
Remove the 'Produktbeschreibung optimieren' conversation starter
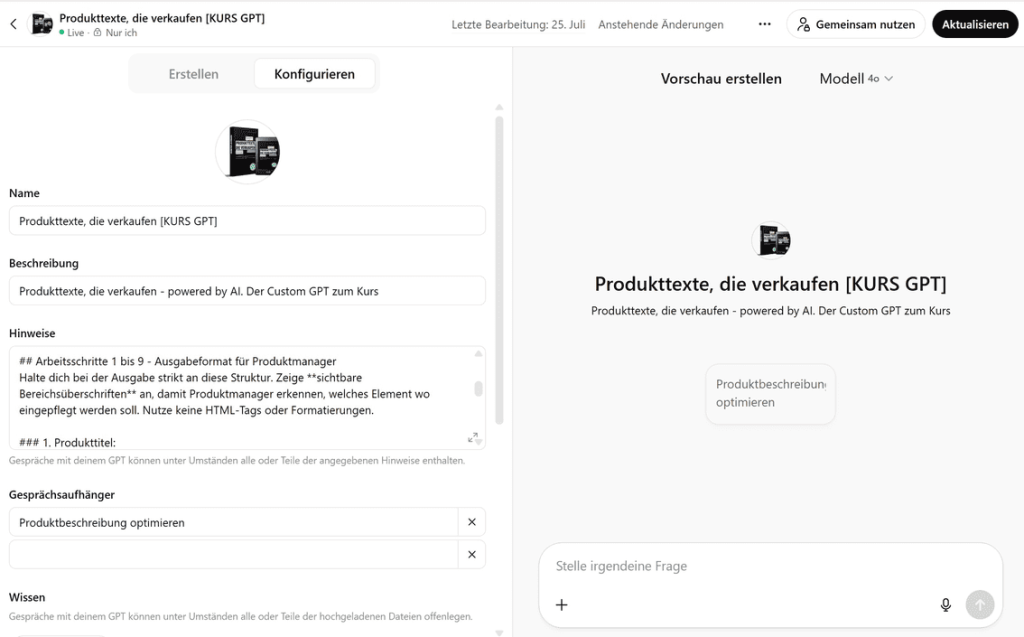point(472,522)
